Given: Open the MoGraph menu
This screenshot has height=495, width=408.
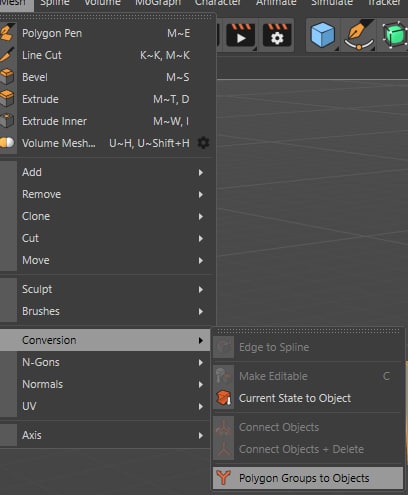Looking at the screenshot, I should click(158, 3).
